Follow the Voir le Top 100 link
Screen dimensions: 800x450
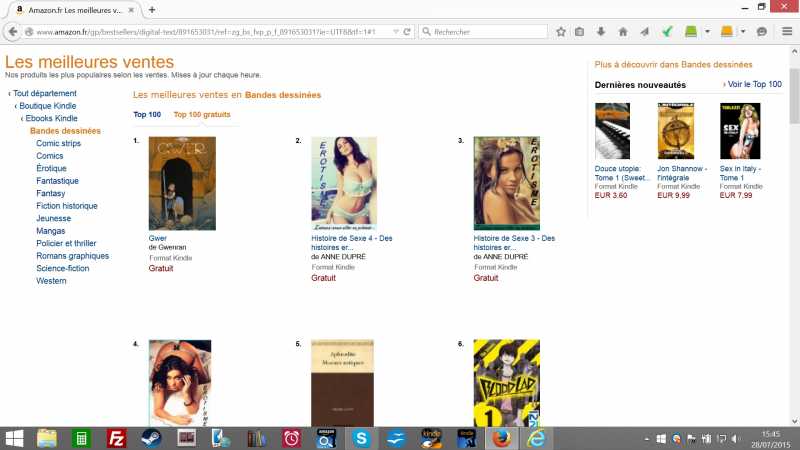pos(755,84)
